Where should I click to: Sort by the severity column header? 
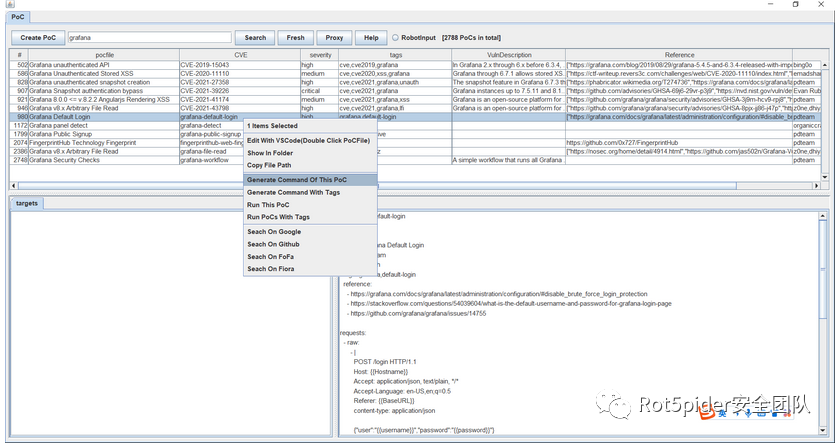tap(320, 54)
